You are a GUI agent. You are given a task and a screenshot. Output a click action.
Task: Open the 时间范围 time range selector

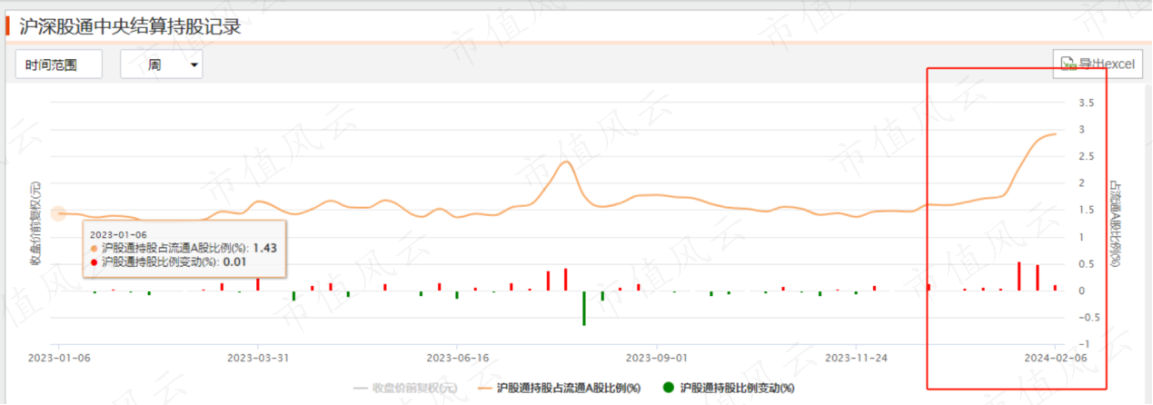(x=59, y=65)
